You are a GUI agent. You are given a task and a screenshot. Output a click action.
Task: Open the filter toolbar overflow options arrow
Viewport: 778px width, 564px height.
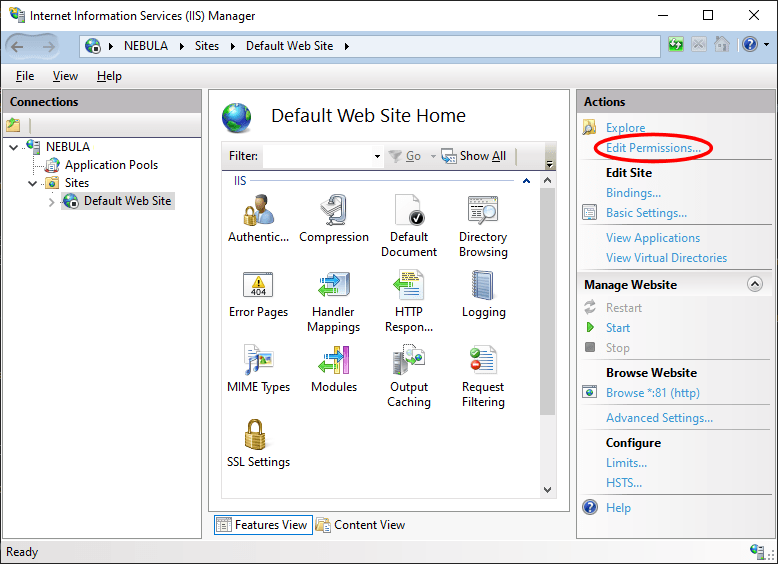pos(549,164)
